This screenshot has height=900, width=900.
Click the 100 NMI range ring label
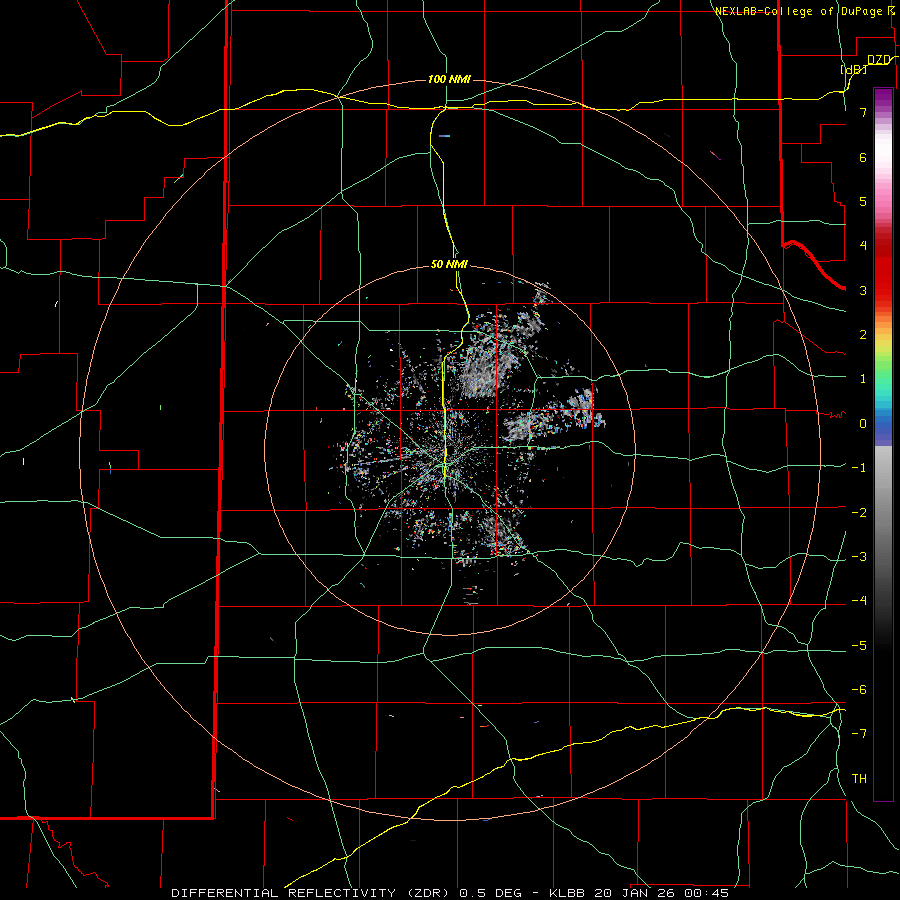click(x=449, y=79)
